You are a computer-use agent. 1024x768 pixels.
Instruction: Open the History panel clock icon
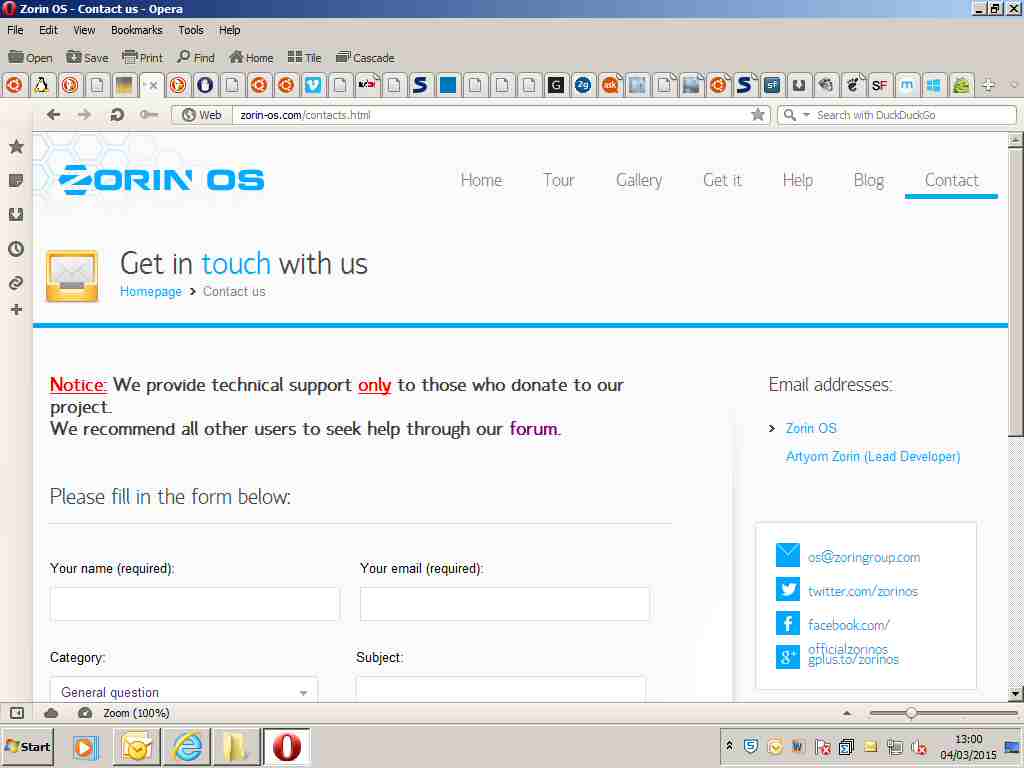point(16,249)
